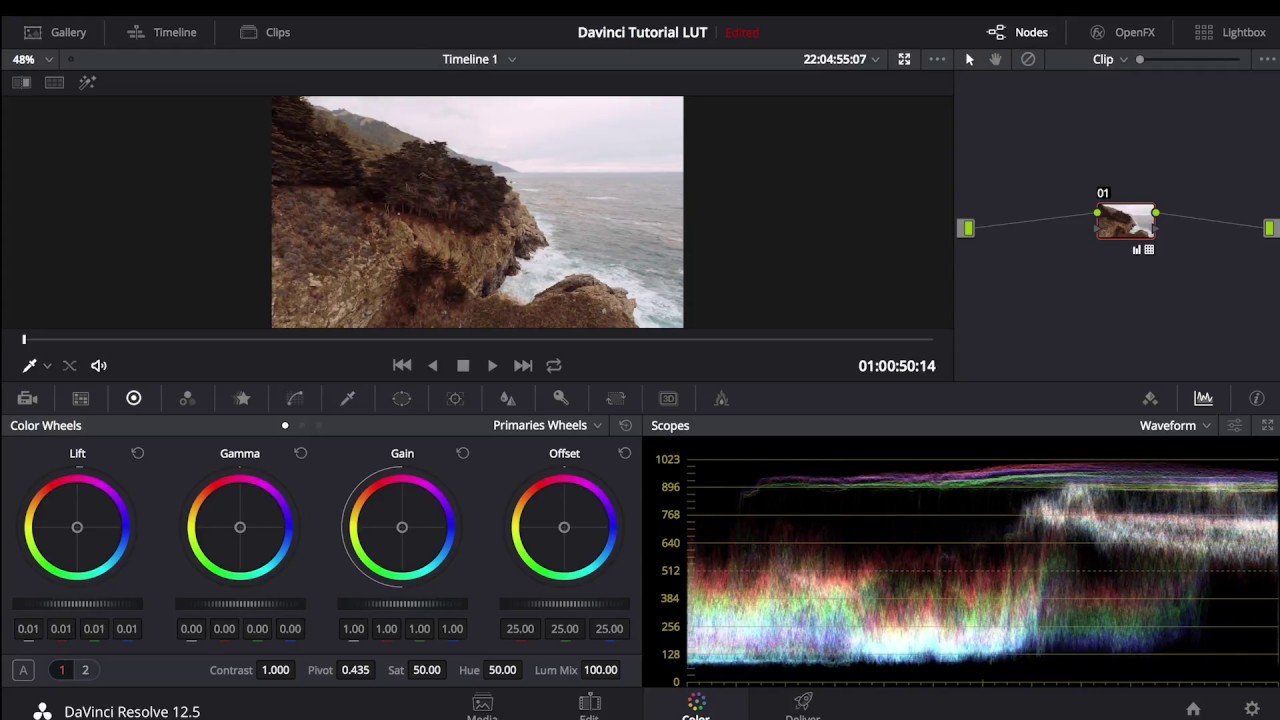This screenshot has width=1280, height=720.
Task: Reset the Lift color wheel
Action: point(138,453)
